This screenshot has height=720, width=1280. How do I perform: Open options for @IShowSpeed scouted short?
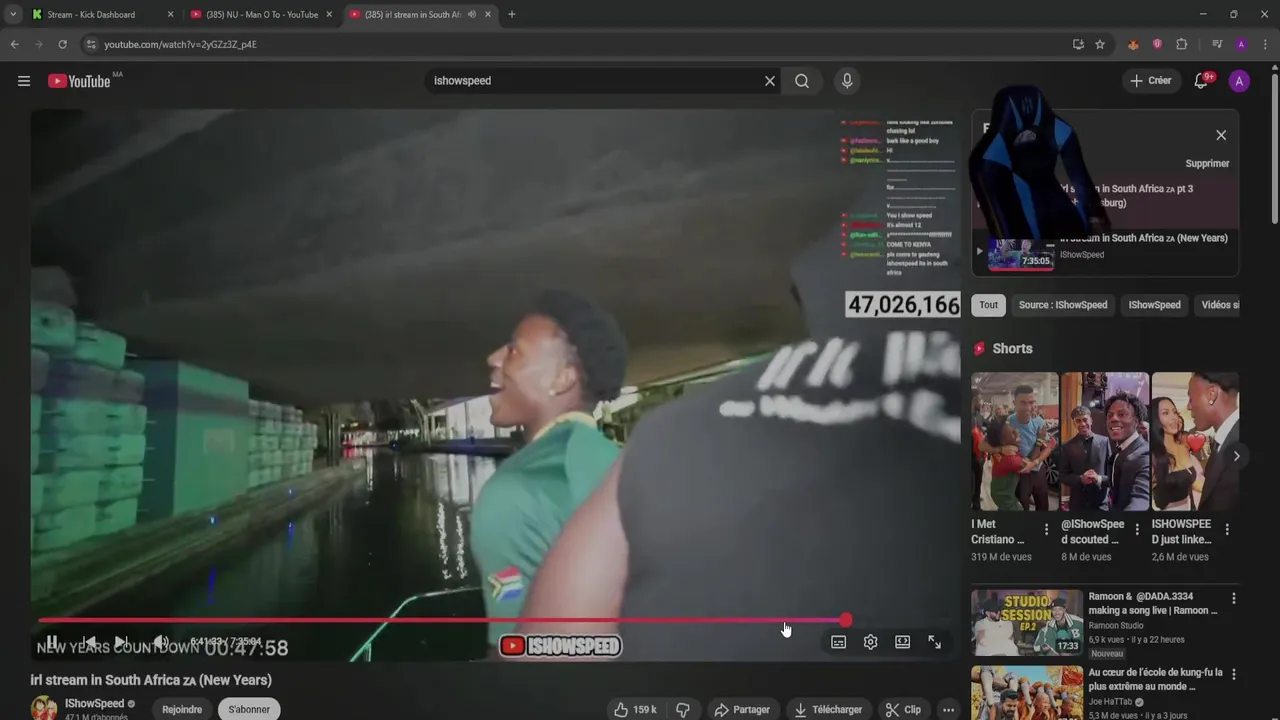[1137, 529]
